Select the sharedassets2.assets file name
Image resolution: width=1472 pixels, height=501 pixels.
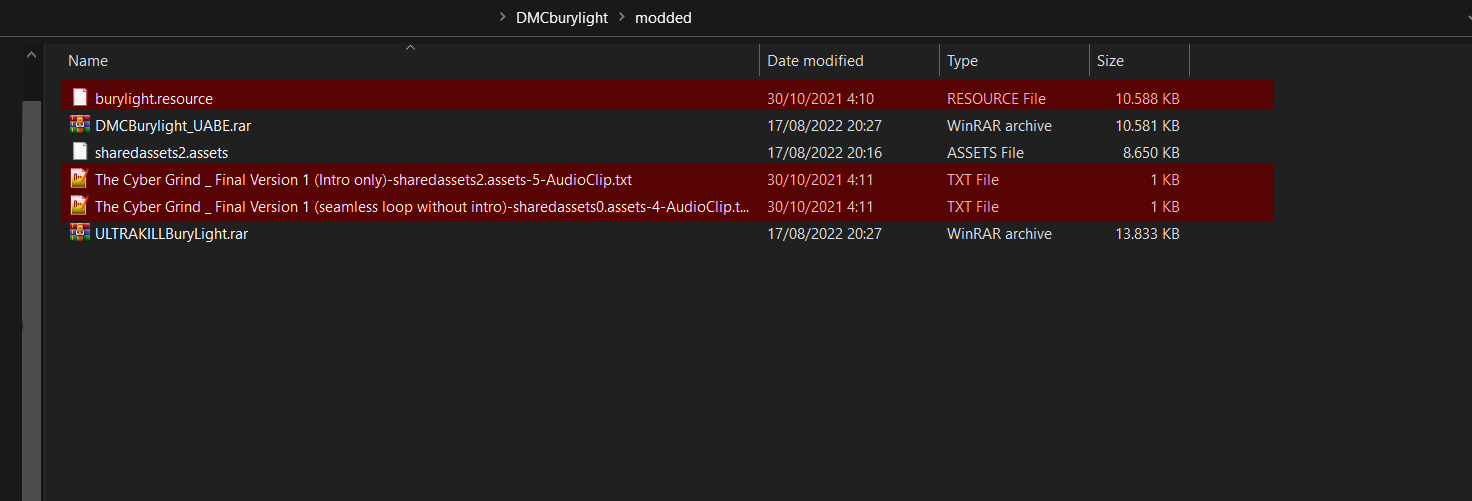[161, 152]
